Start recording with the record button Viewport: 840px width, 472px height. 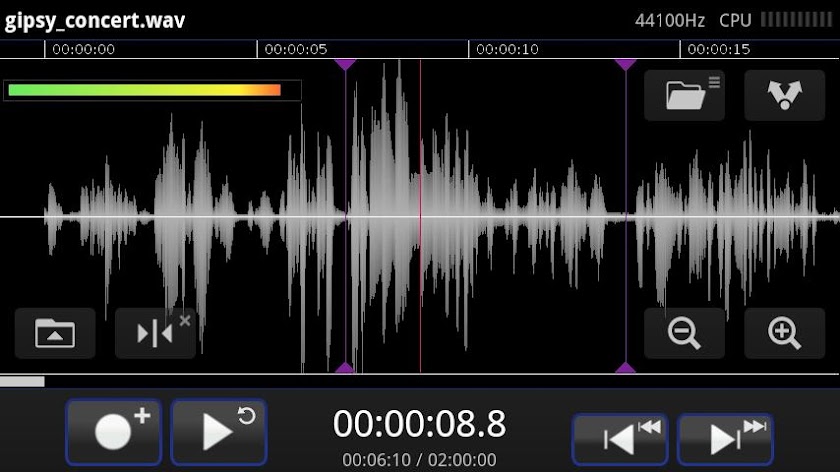pyautogui.click(x=114, y=432)
